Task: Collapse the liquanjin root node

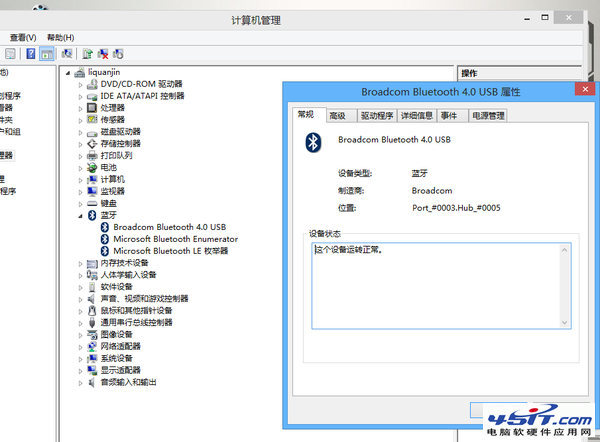Action: pos(68,72)
